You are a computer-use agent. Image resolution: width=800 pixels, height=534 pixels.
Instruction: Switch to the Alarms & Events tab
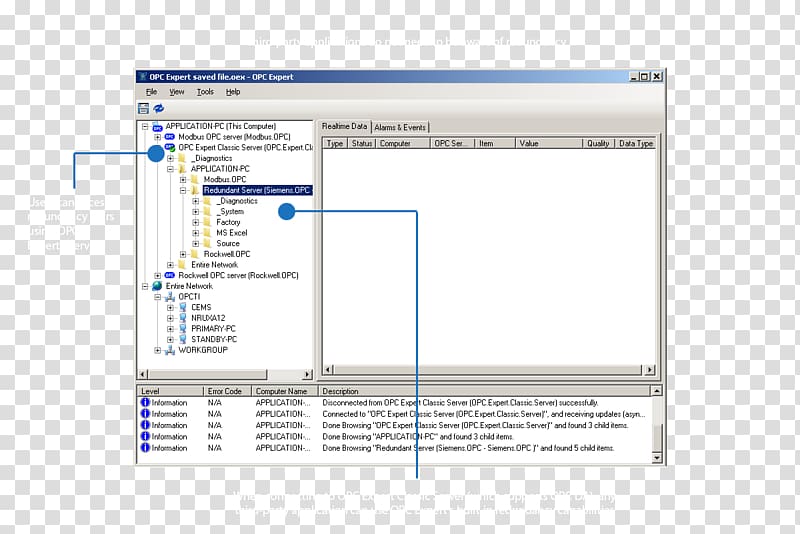click(x=400, y=128)
